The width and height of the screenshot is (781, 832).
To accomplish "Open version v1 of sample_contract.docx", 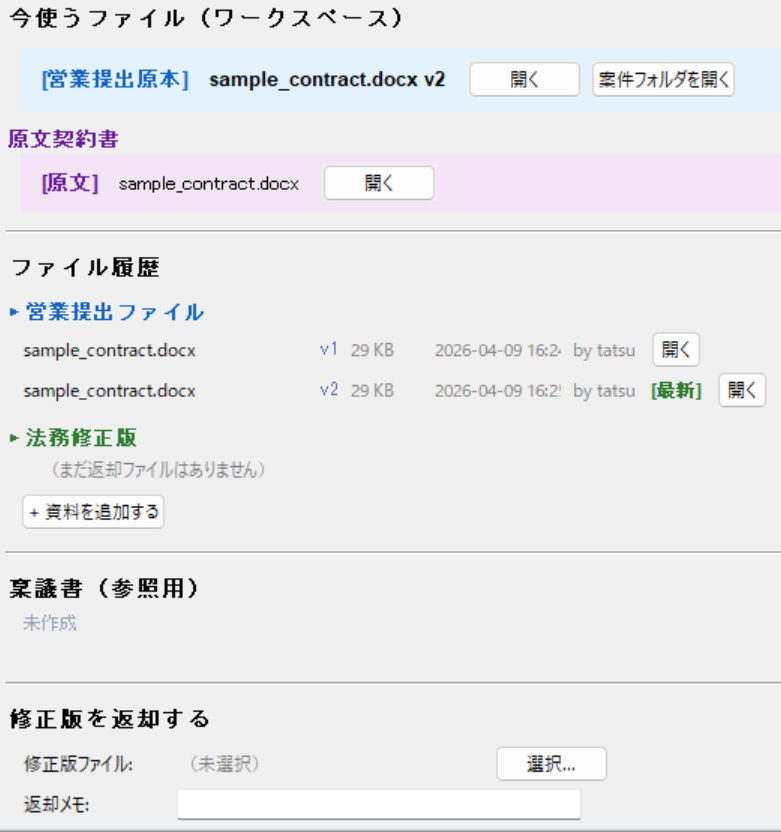I will click(676, 350).
